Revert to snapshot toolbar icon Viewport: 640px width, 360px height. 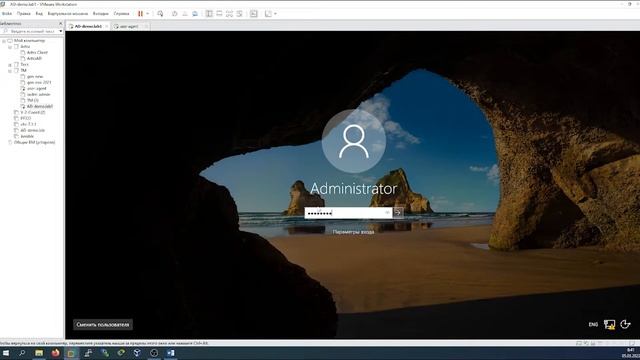pyautogui.click(x=184, y=14)
